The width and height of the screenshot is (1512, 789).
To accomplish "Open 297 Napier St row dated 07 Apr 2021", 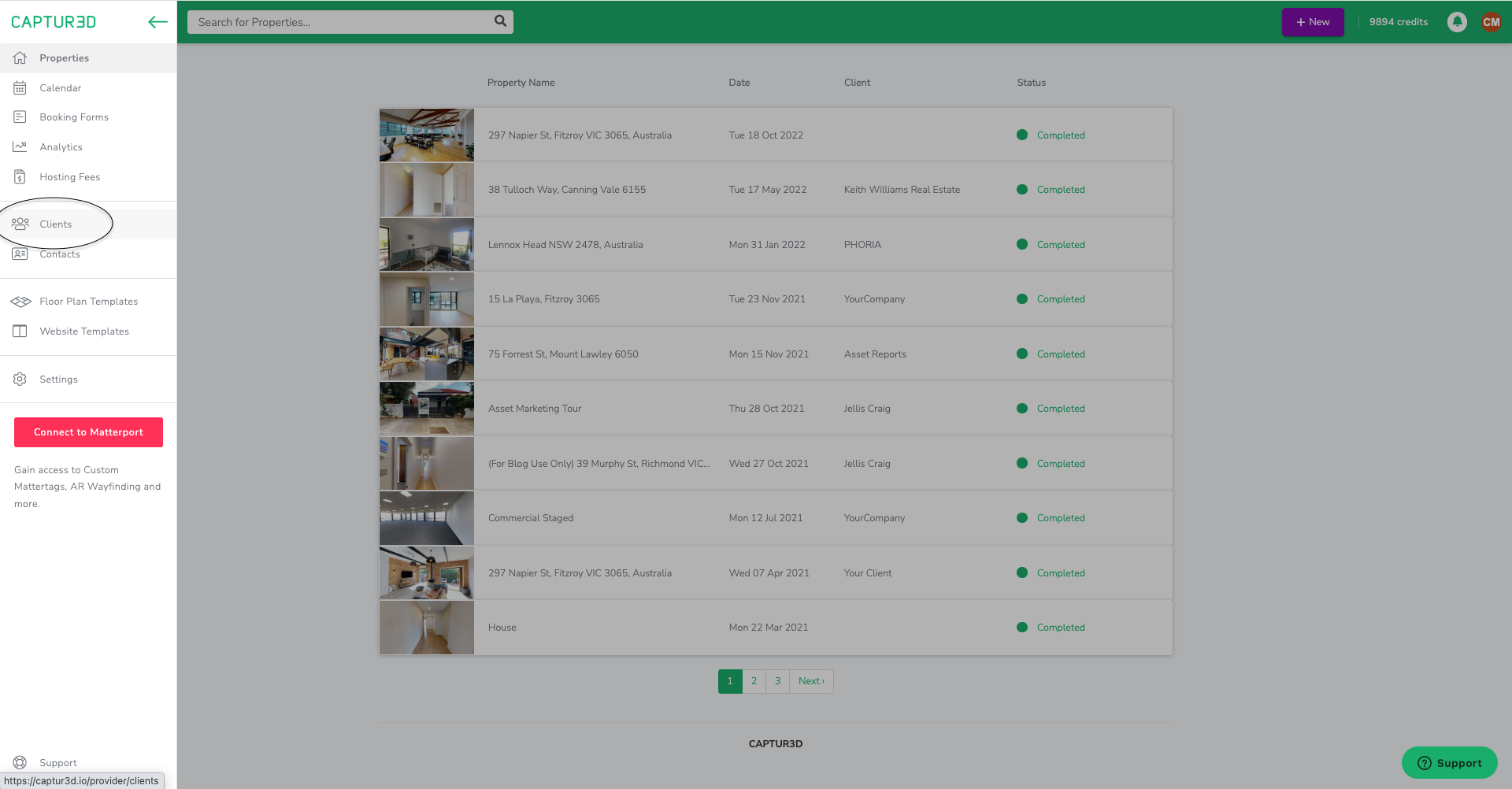I will [776, 572].
